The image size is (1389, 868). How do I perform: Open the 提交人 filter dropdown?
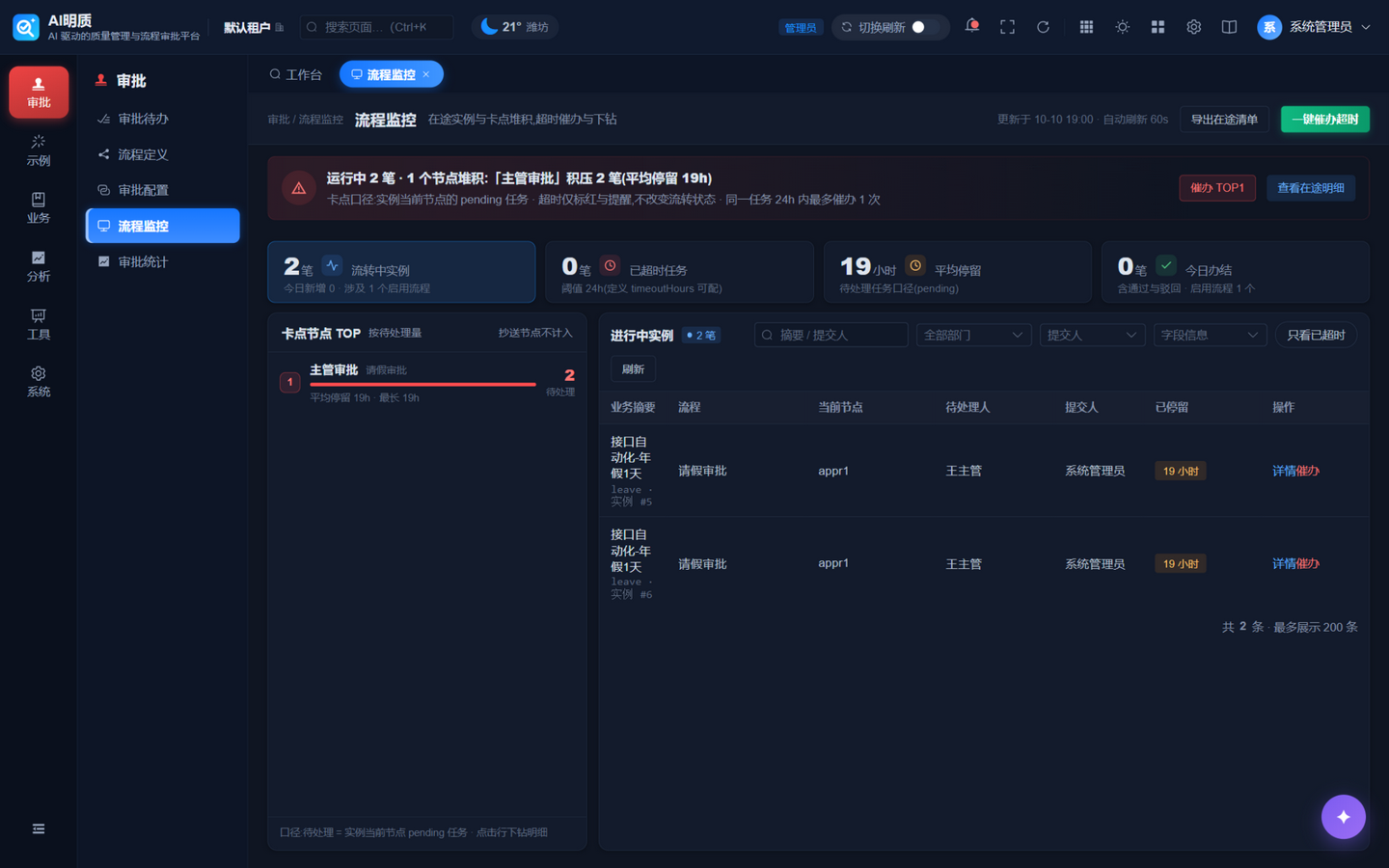[x=1092, y=335]
